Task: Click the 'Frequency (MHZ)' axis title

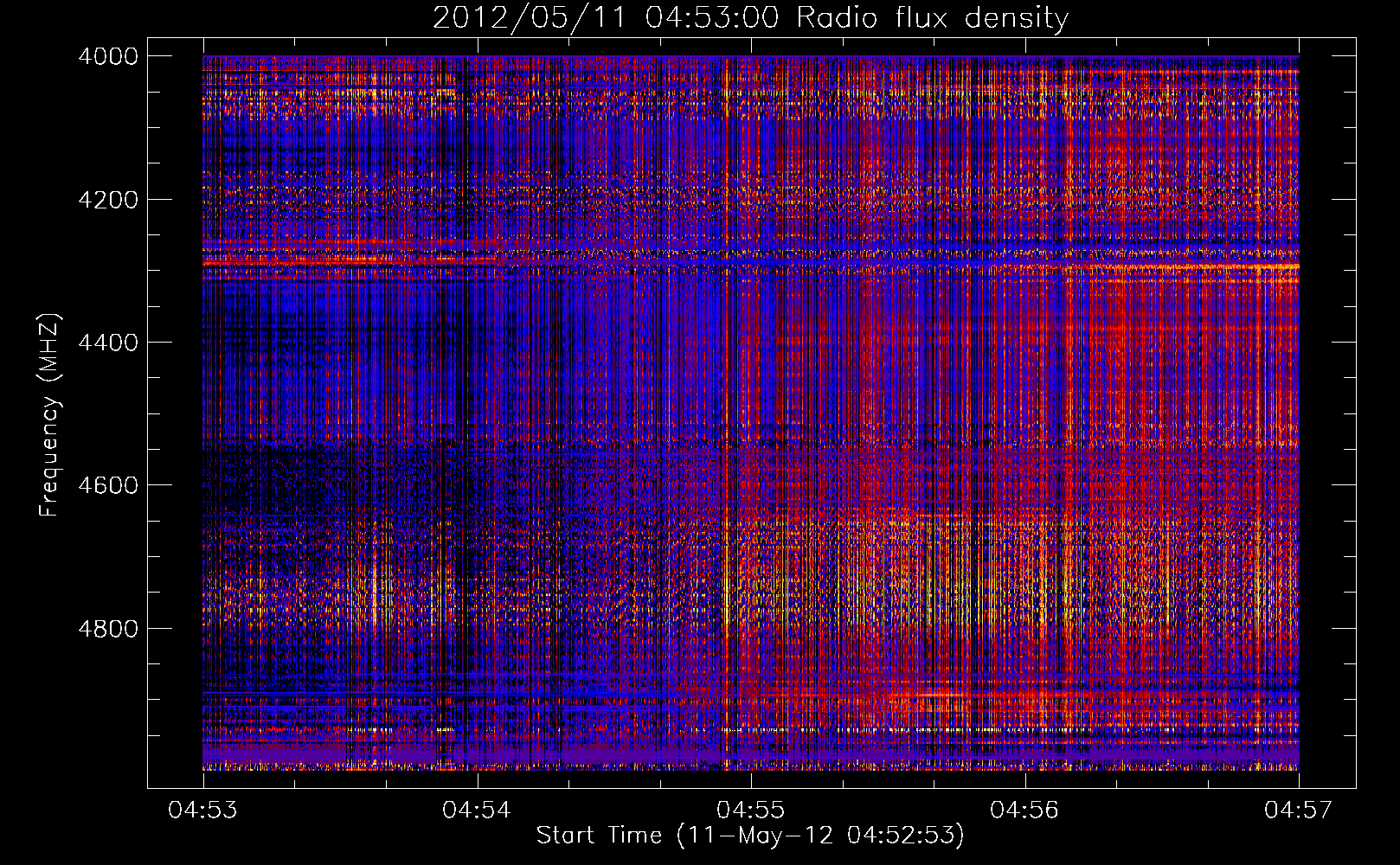Action: coord(50,414)
